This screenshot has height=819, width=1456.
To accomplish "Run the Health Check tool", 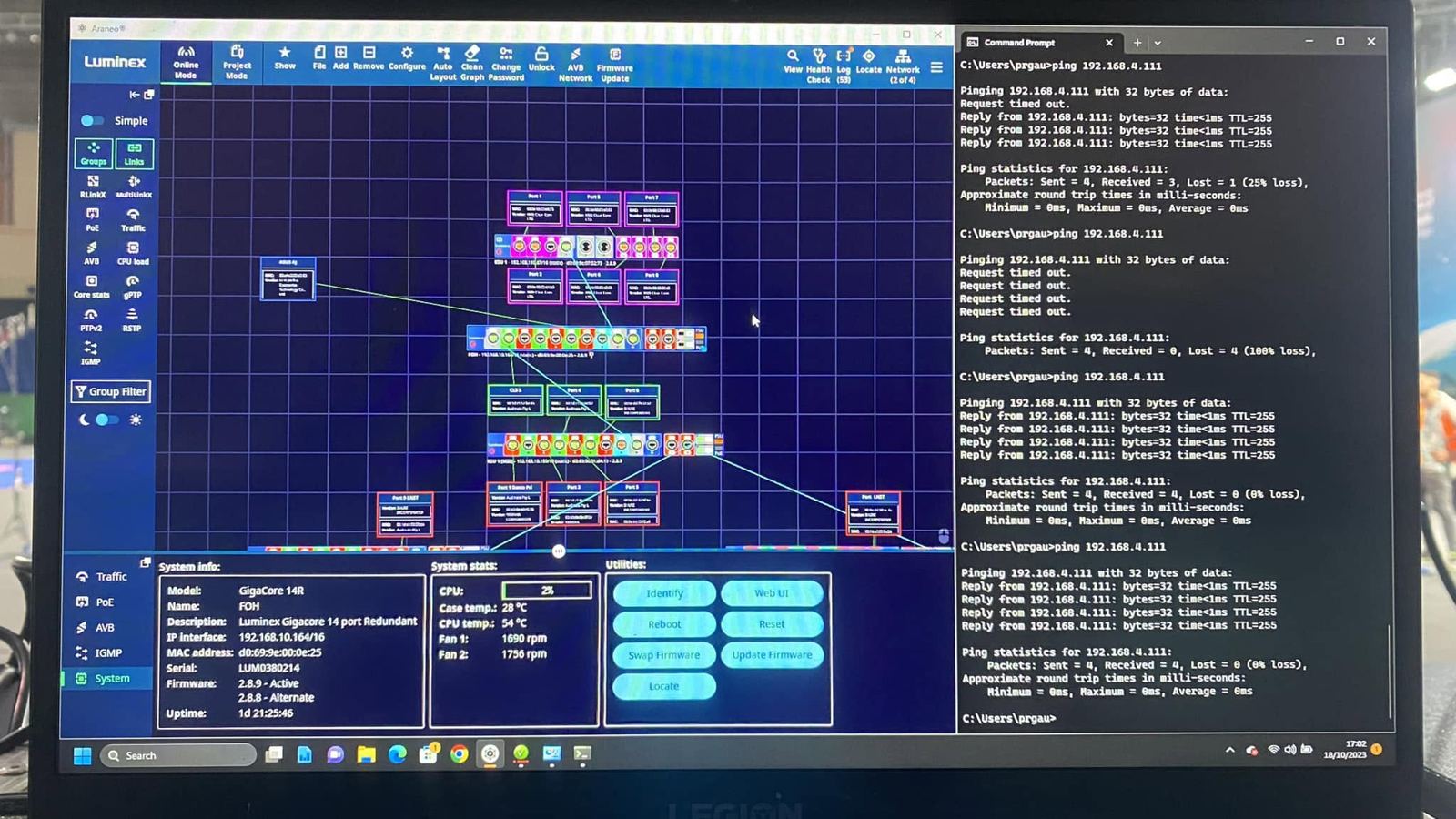I will [819, 66].
